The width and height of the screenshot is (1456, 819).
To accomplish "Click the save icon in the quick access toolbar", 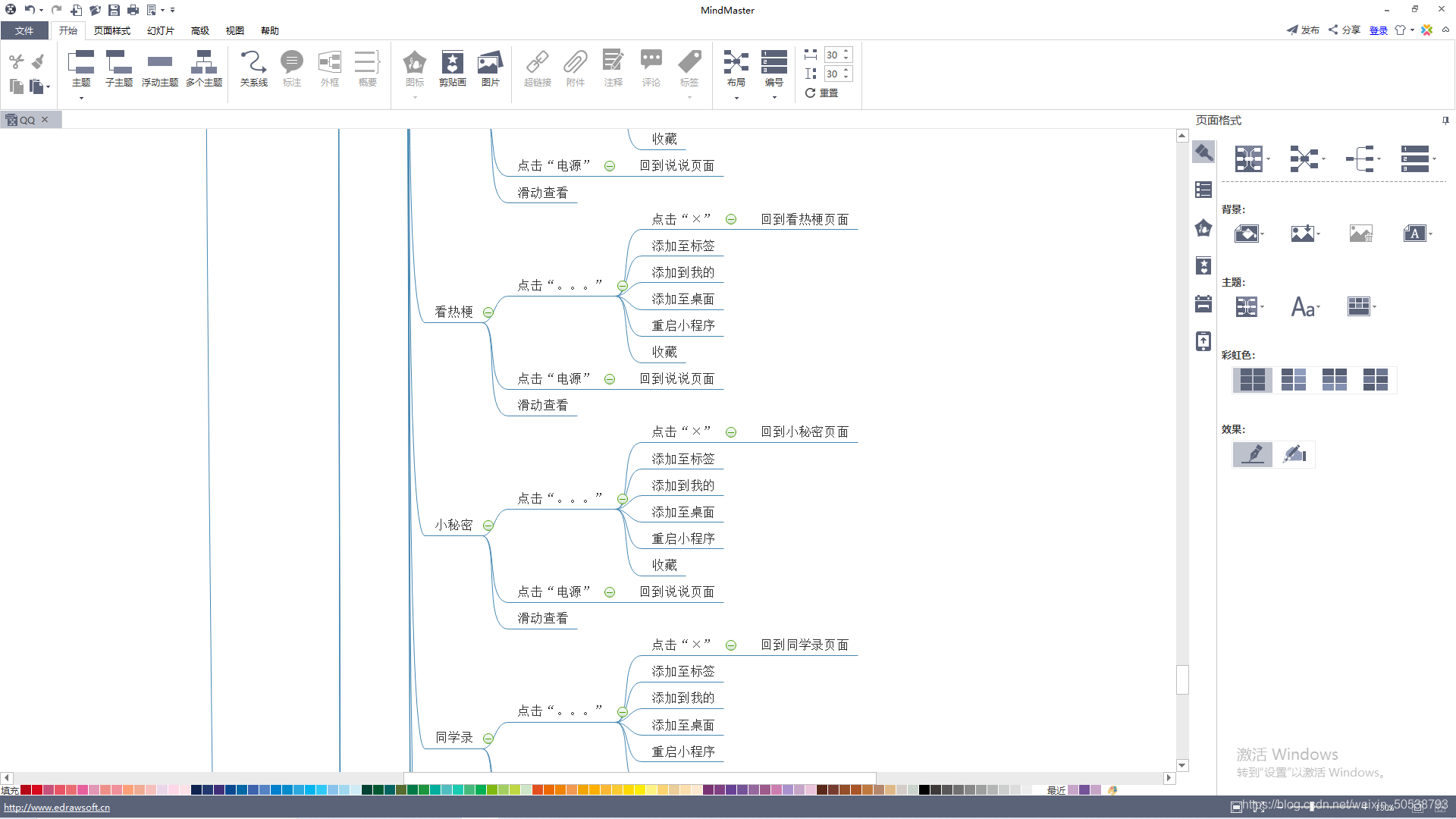I will (x=114, y=10).
